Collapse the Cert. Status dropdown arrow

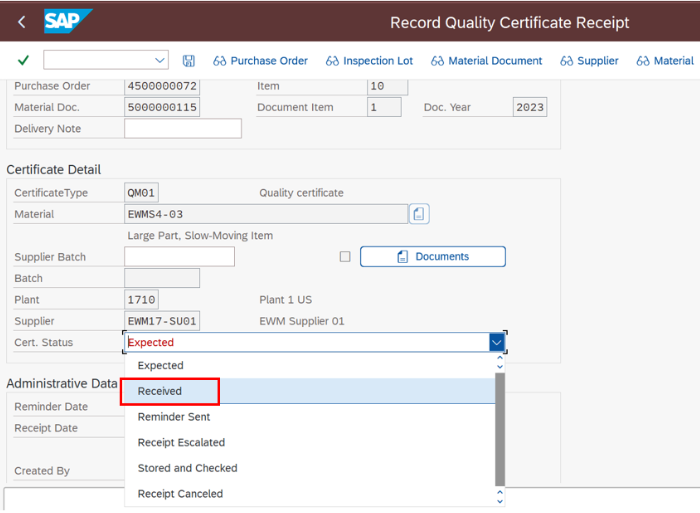click(496, 342)
